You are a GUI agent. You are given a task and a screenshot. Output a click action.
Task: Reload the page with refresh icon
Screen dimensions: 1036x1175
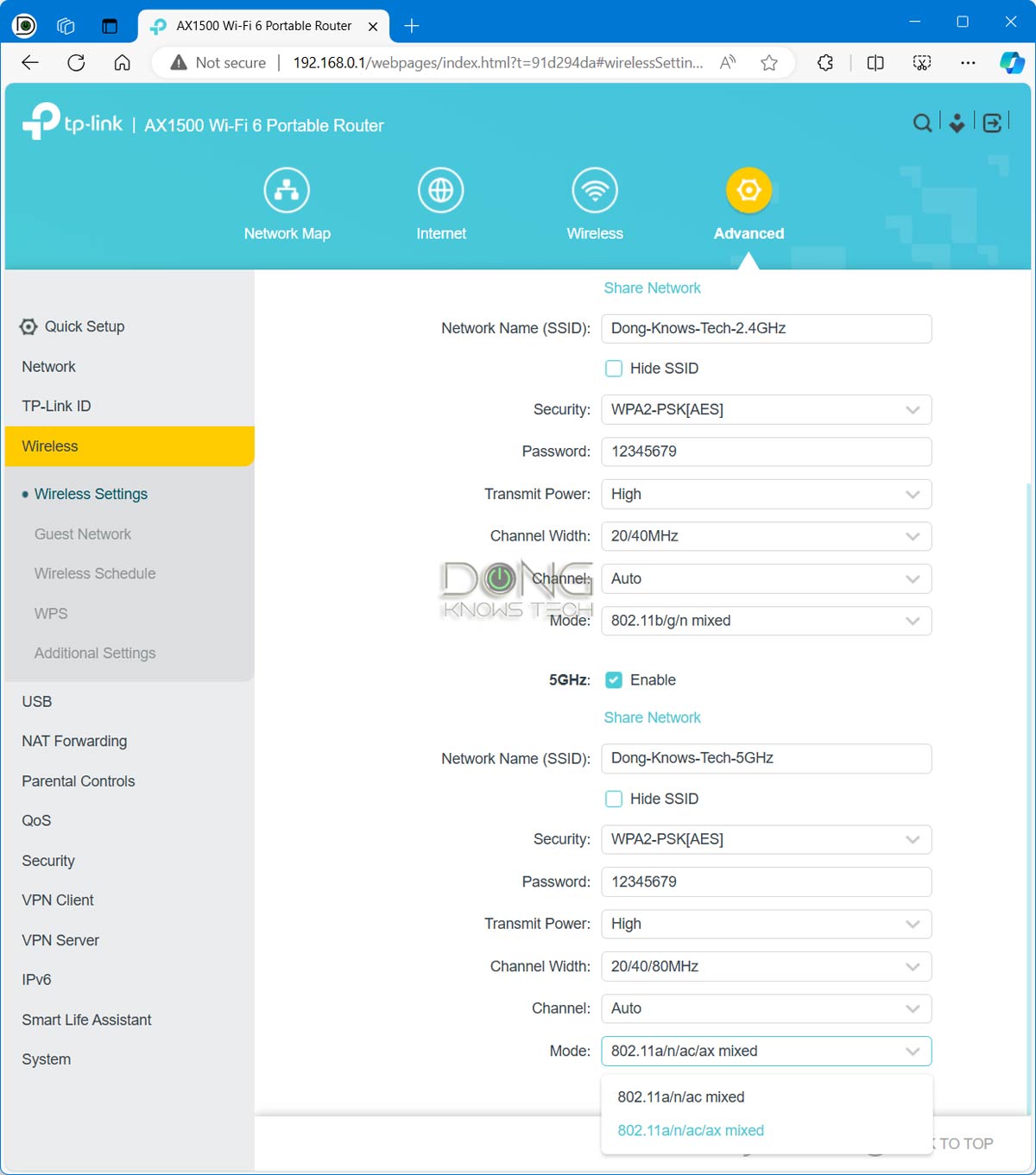coord(76,62)
